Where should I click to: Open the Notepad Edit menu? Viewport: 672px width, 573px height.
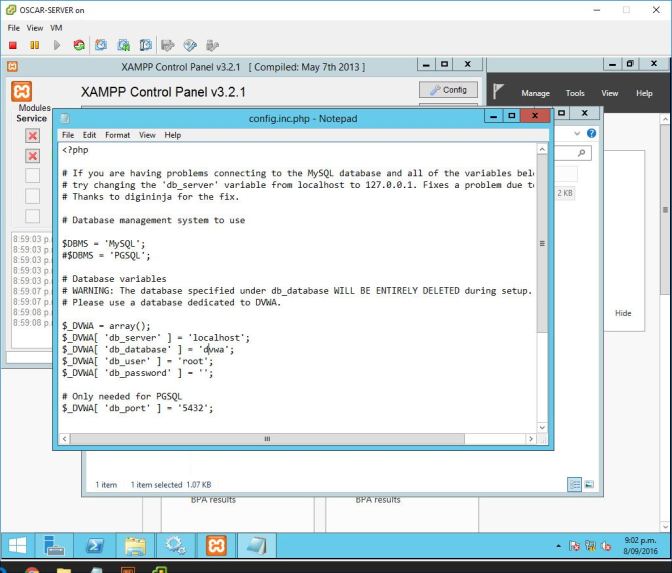click(x=89, y=135)
